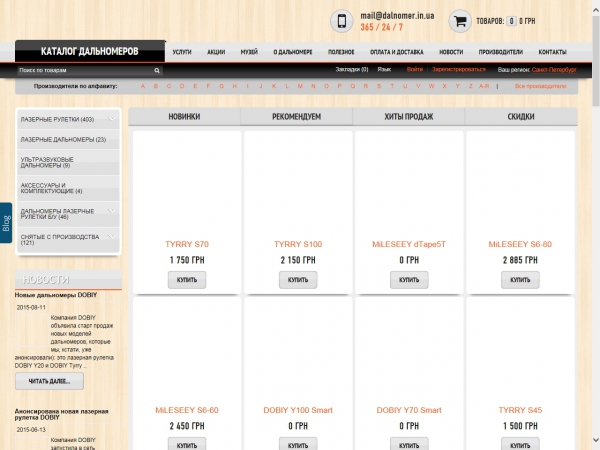Click Купить for TYRRY S100
Image resolution: width=600 pixels, height=450 pixels.
coord(298,280)
